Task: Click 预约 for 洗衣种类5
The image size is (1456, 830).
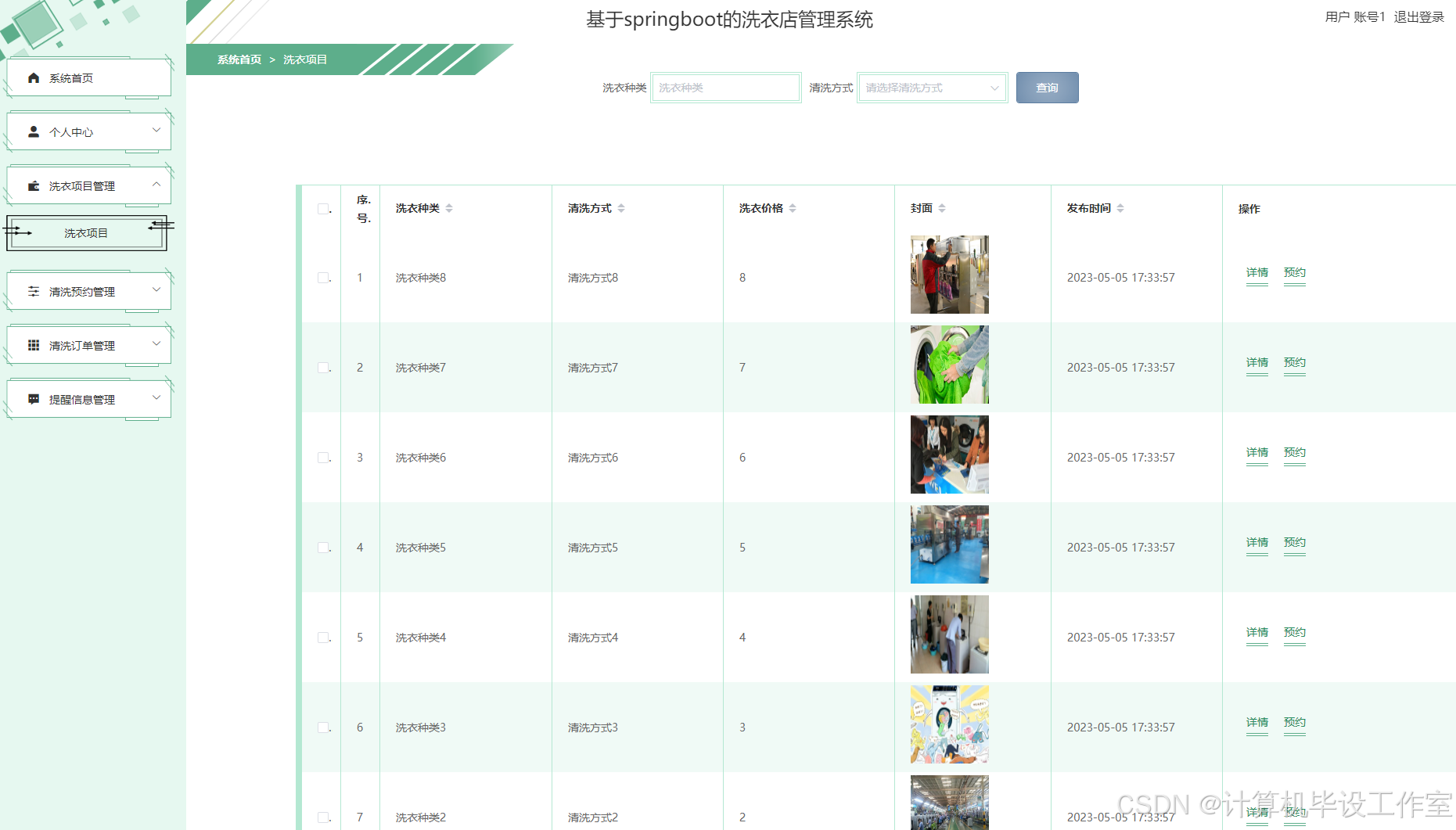Action: 1295,543
